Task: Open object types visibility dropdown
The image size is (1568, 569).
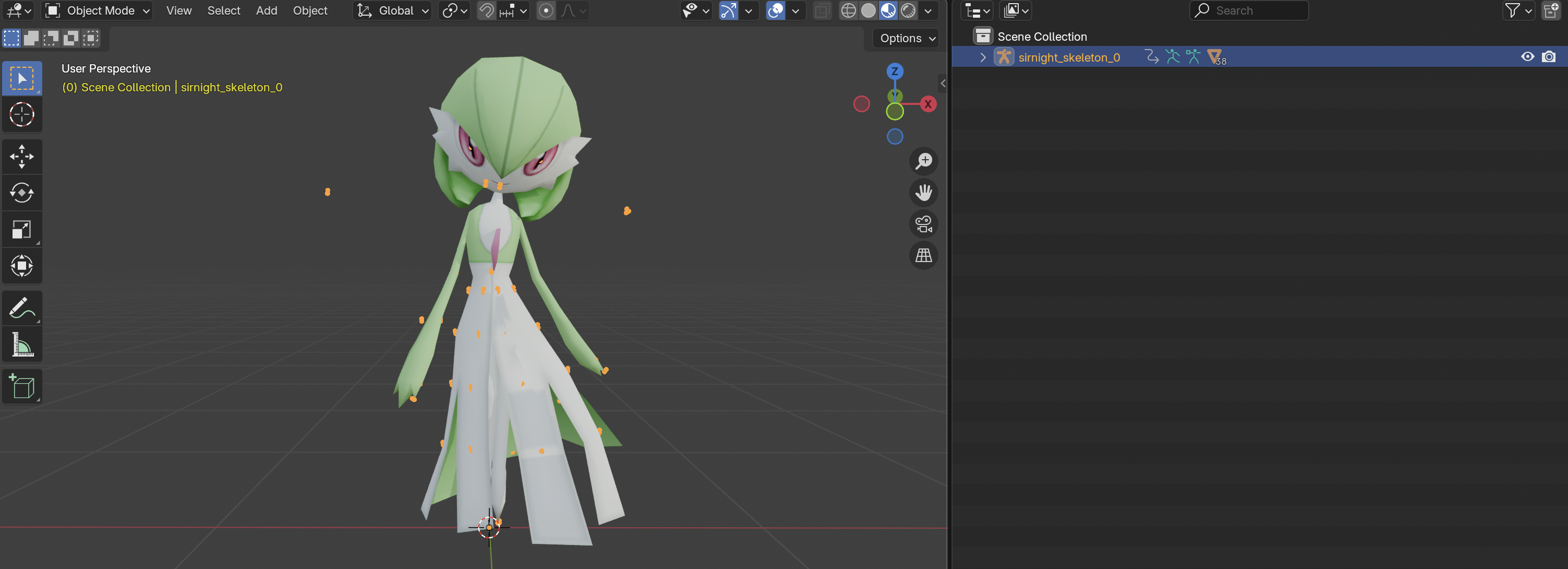Action: (x=696, y=10)
